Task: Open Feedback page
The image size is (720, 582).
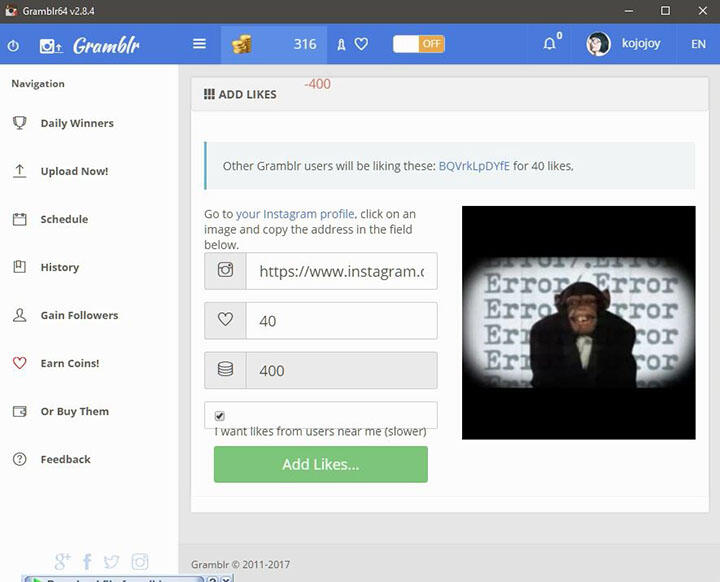Action: (x=65, y=459)
